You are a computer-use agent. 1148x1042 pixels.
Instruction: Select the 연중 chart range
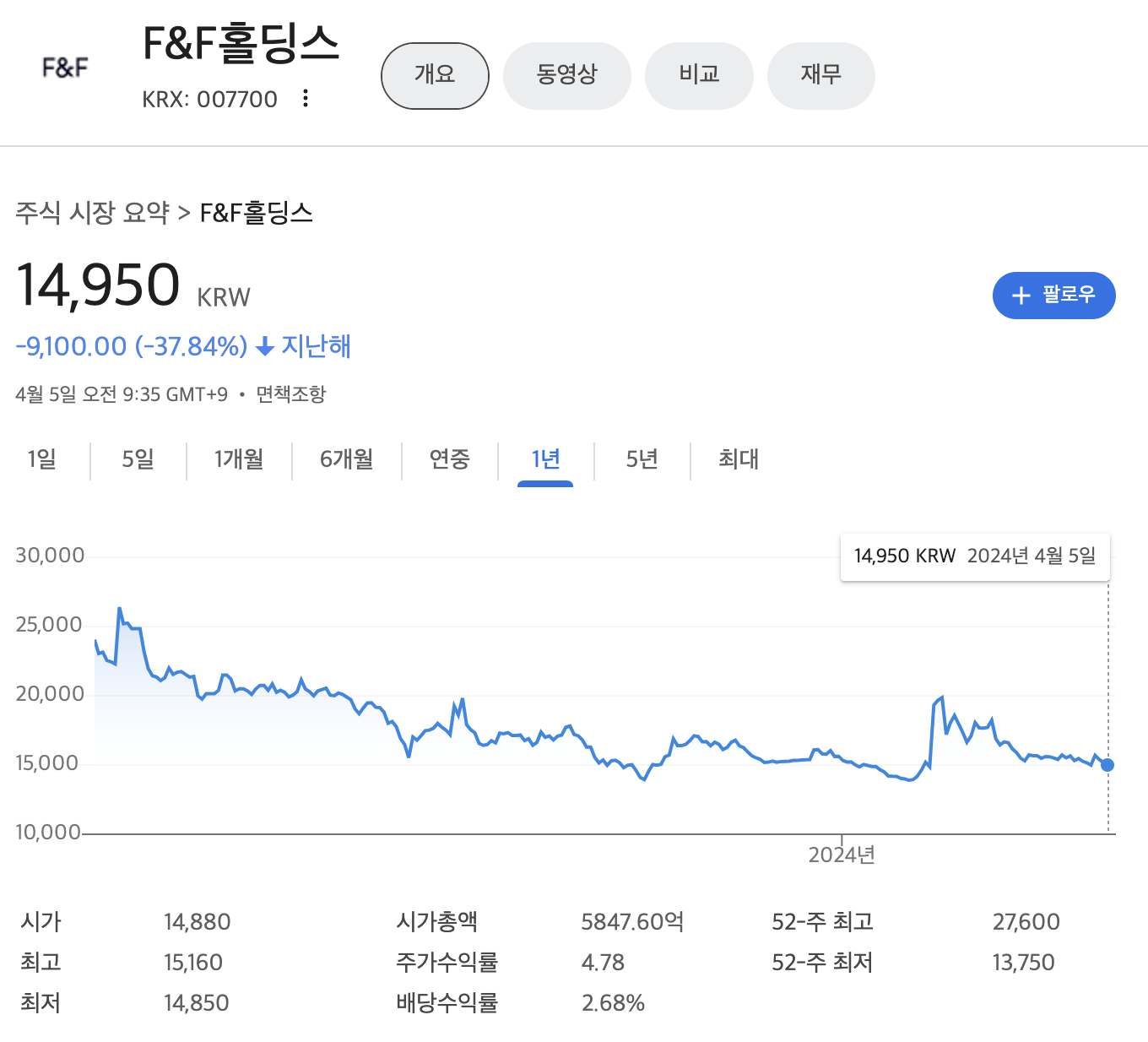point(449,459)
